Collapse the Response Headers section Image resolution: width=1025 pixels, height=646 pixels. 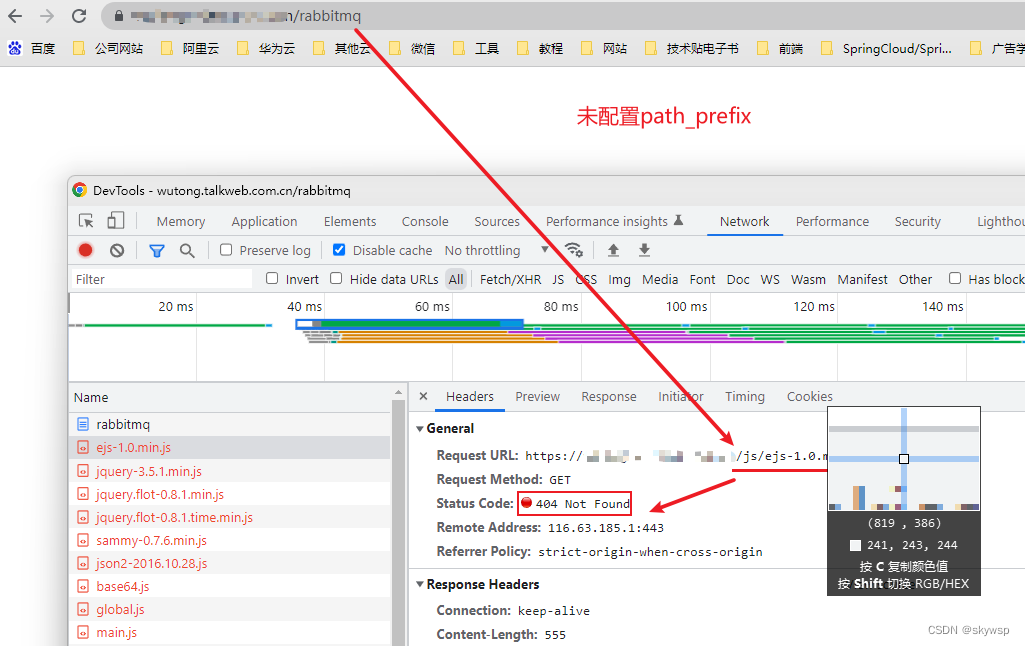(420, 584)
